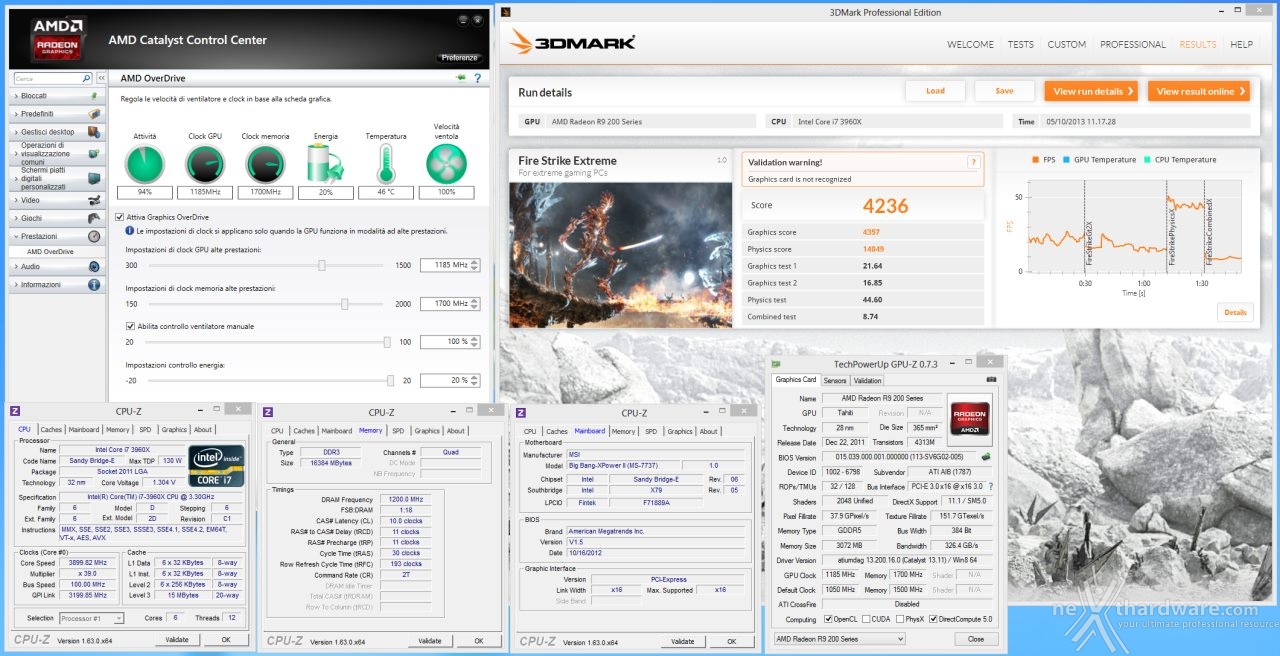Click the Clock memoria gauge icon
Screen dimensions: 1280x656
point(265,164)
